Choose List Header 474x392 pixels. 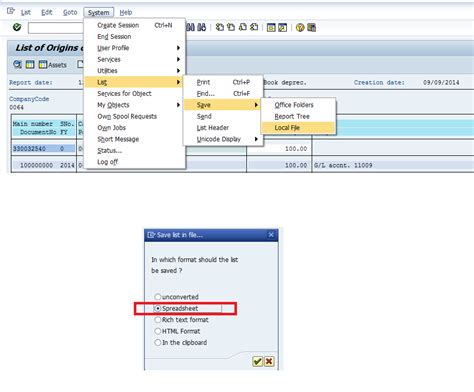222,128
